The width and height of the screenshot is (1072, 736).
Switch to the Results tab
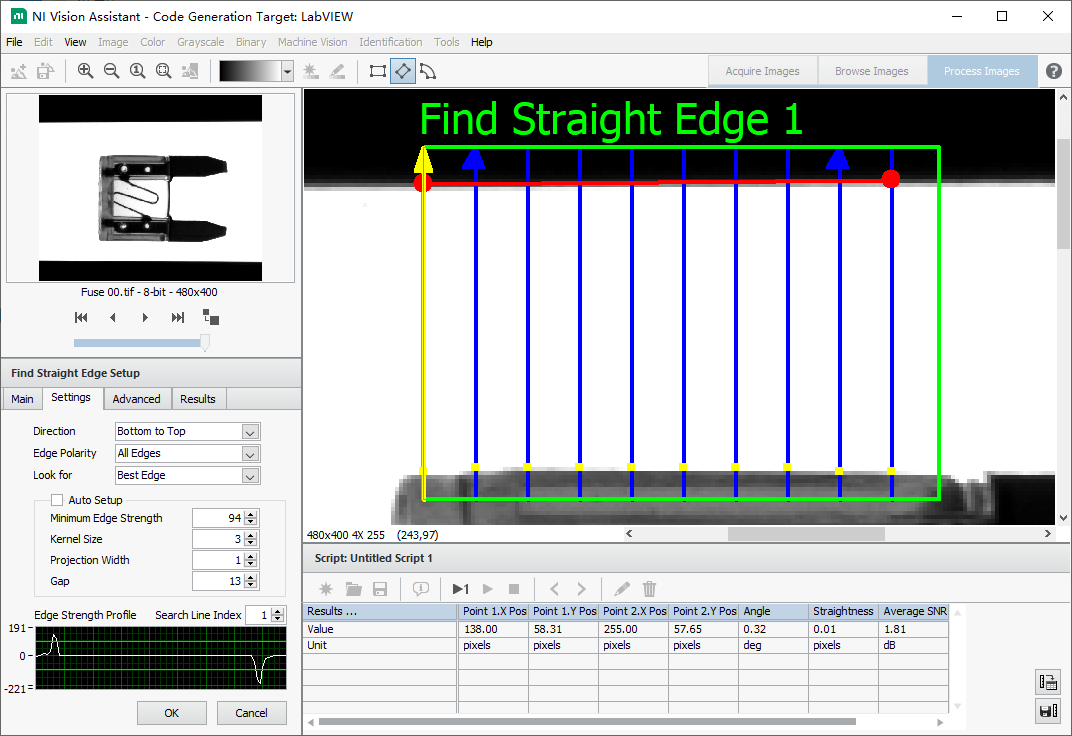(198, 399)
